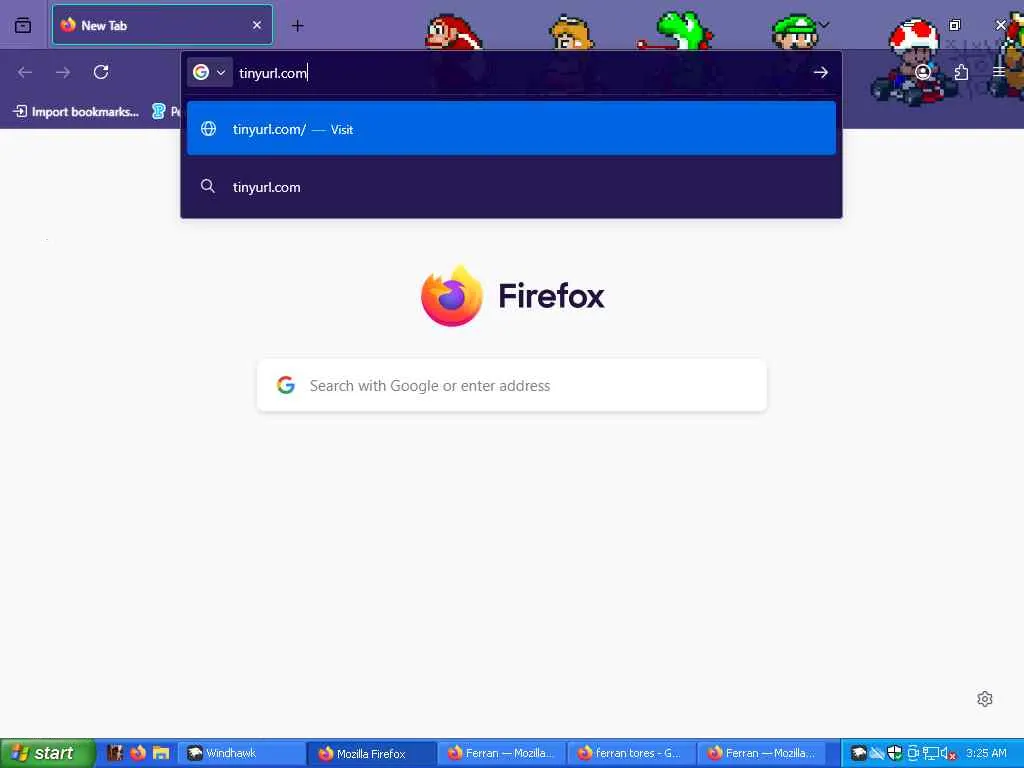
Task: Switch to Mozilla Firefox taskbar window
Action: pyautogui.click(x=372, y=753)
